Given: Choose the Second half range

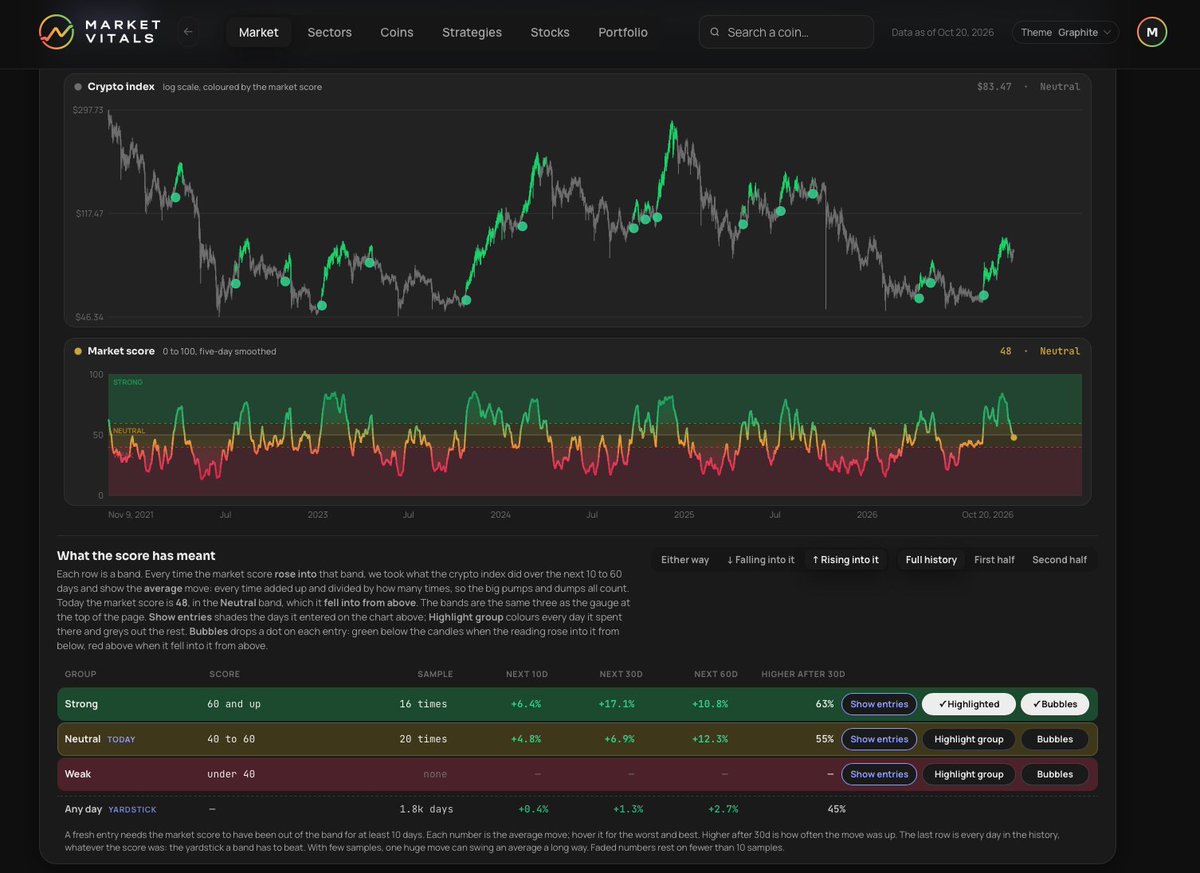Looking at the screenshot, I should [x=1059, y=560].
